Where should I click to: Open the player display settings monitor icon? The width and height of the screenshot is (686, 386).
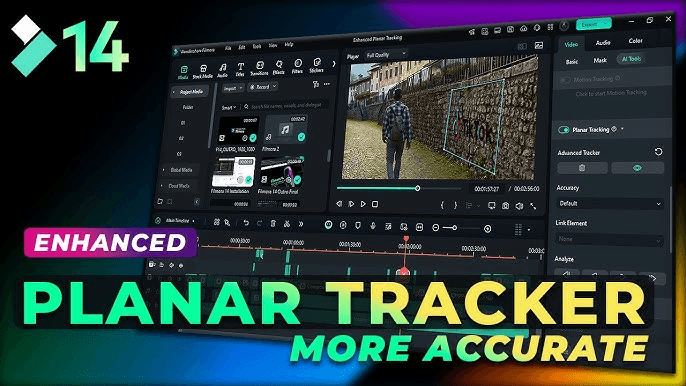[x=491, y=205]
